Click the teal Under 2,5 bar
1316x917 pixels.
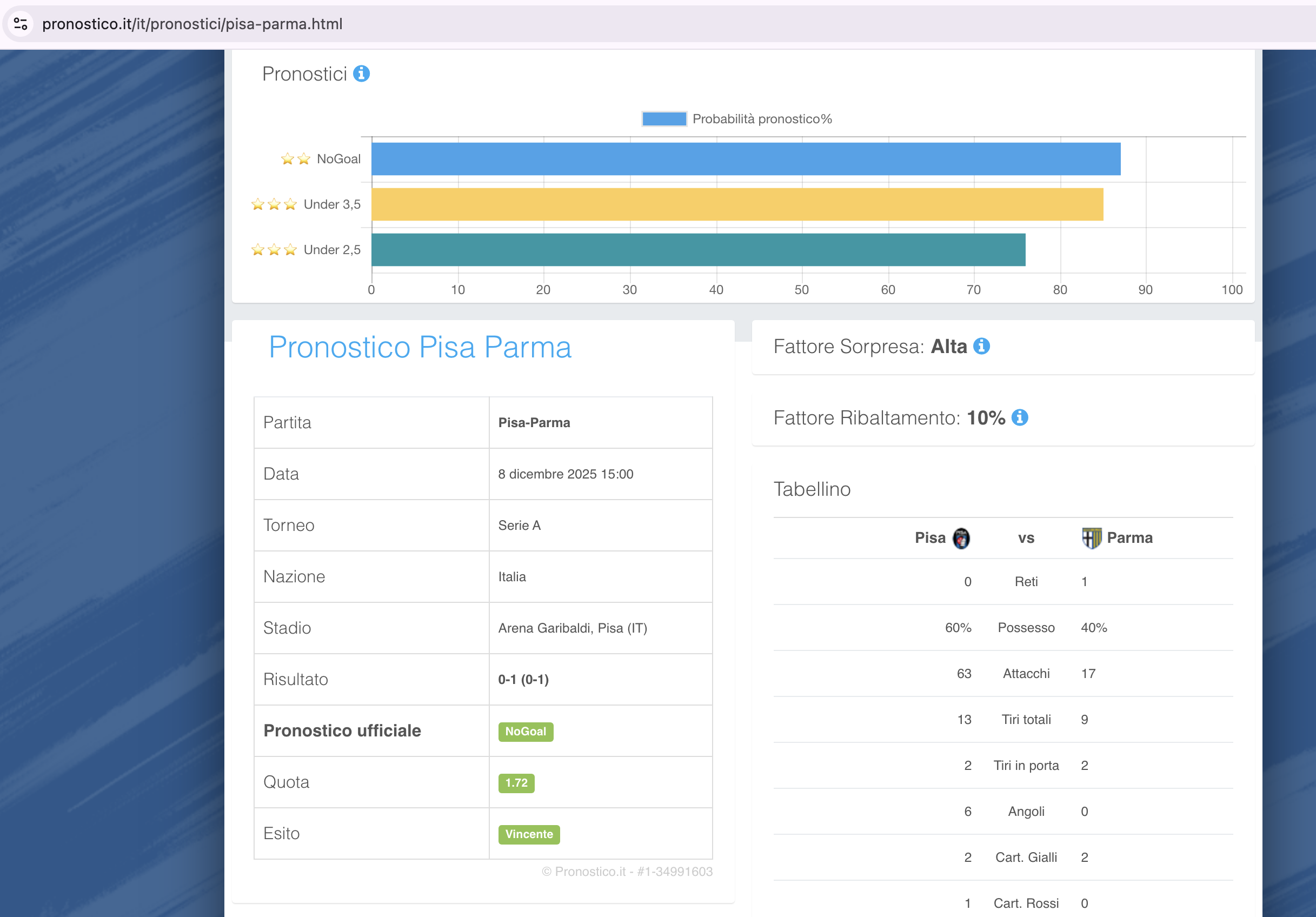click(698, 250)
